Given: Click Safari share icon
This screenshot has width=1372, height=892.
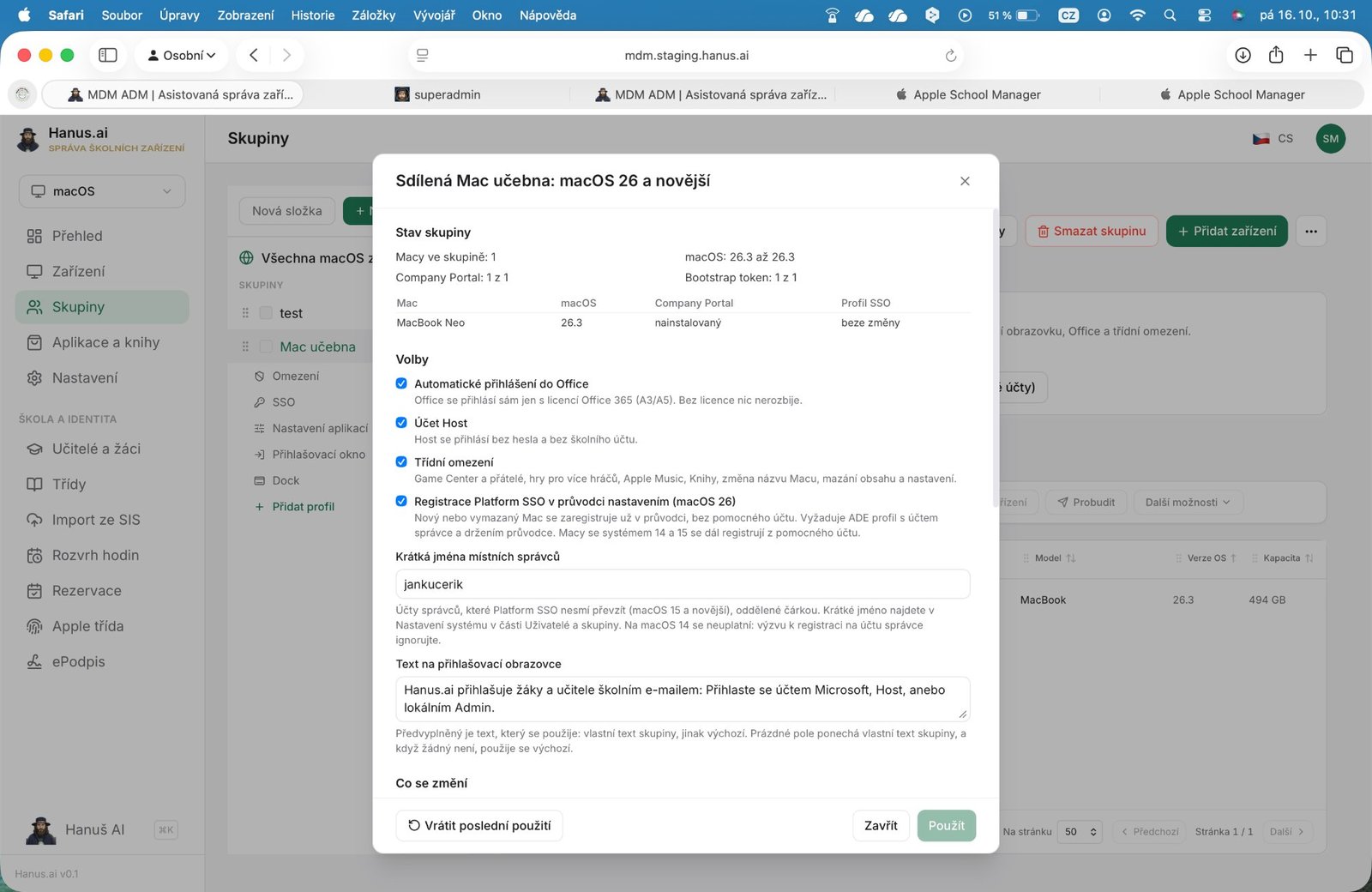Looking at the screenshot, I should point(1276,55).
